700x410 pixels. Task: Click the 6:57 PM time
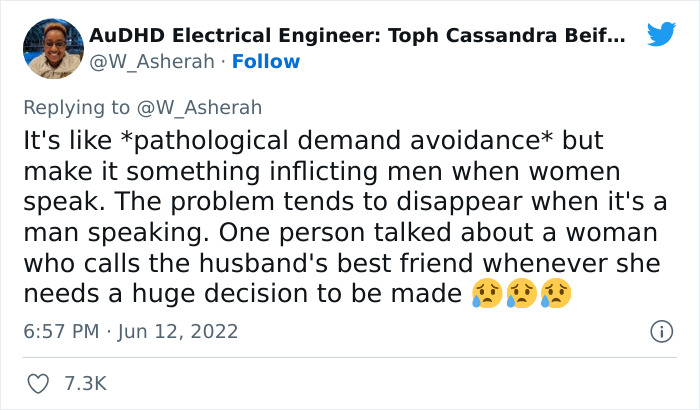pos(63,331)
